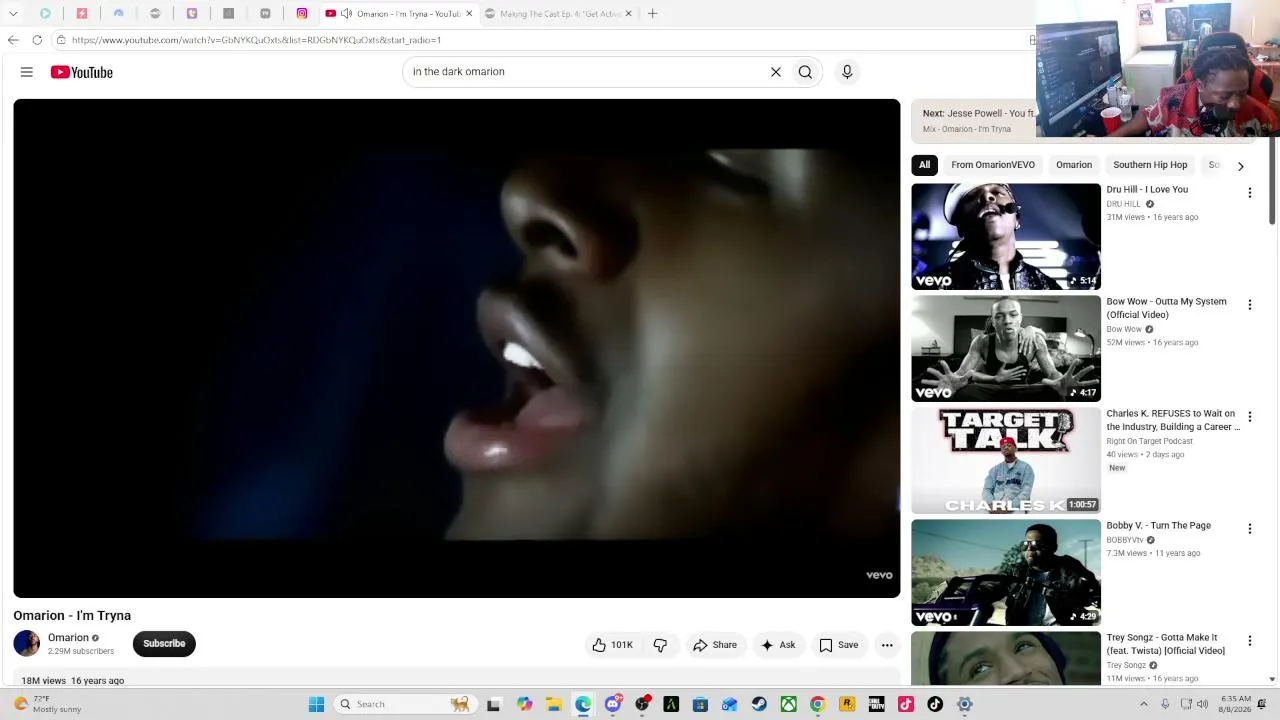This screenshot has height=720, width=1280.
Task: Filter recommendations by Omarion chip
Action: (1074, 165)
